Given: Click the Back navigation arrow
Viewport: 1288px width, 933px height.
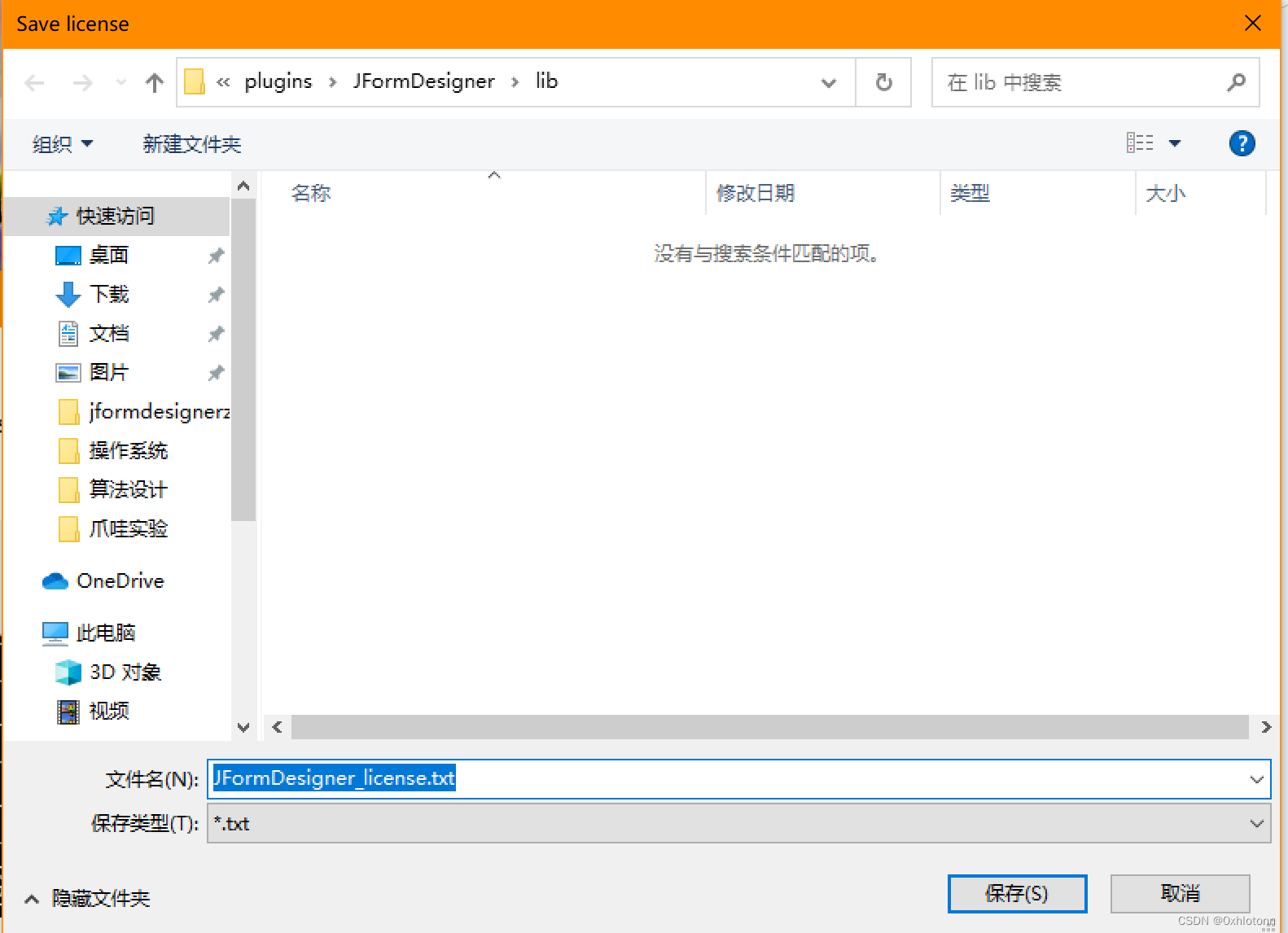Looking at the screenshot, I should tap(34, 82).
